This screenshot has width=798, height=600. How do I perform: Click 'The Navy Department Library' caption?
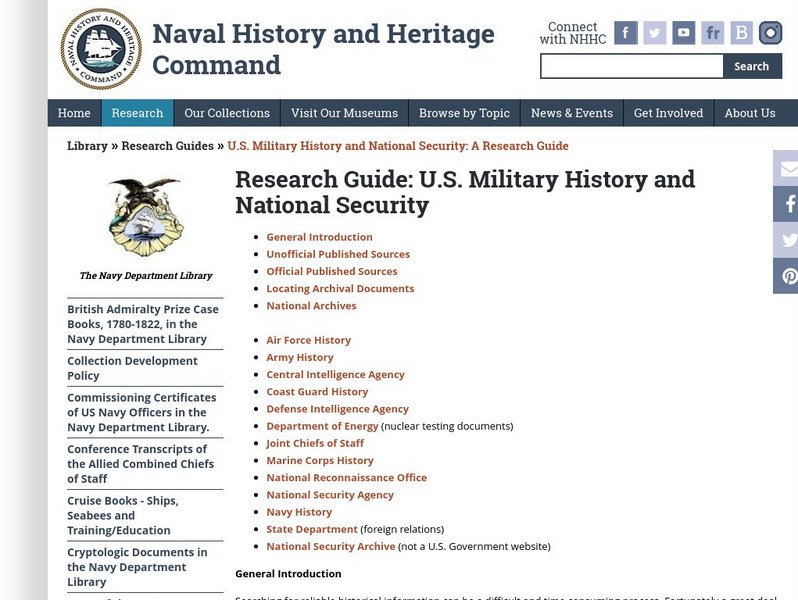point(146,276)
